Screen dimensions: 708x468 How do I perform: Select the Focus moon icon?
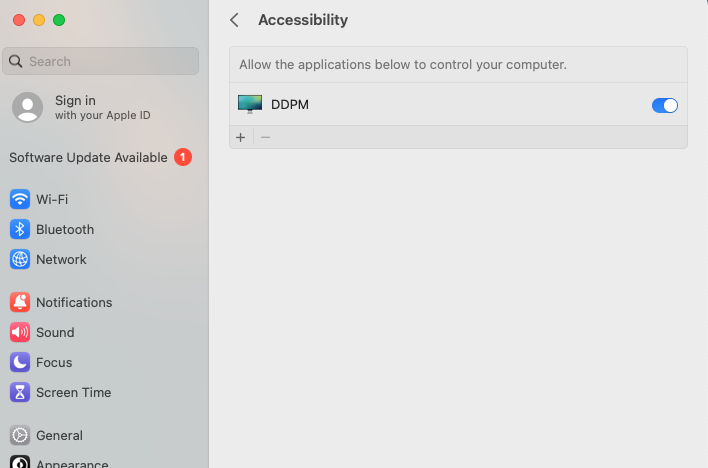pyautogui.click(x=20, y=362)
